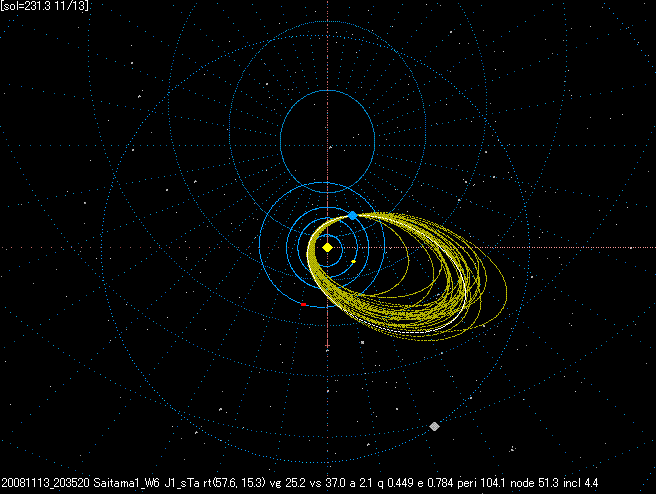Click the sol=231.3 11/13 label

pyautogui.click(x=44, y=6)
